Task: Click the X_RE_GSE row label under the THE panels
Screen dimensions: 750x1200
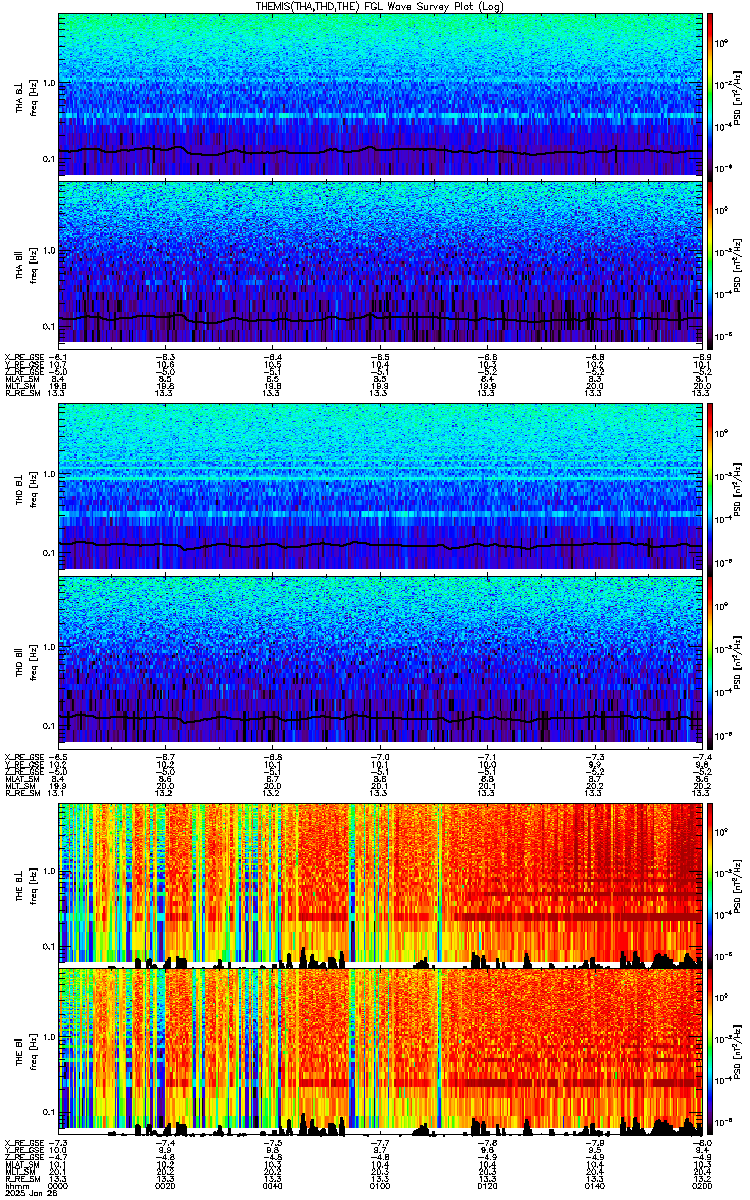Action: [23, 1142]
